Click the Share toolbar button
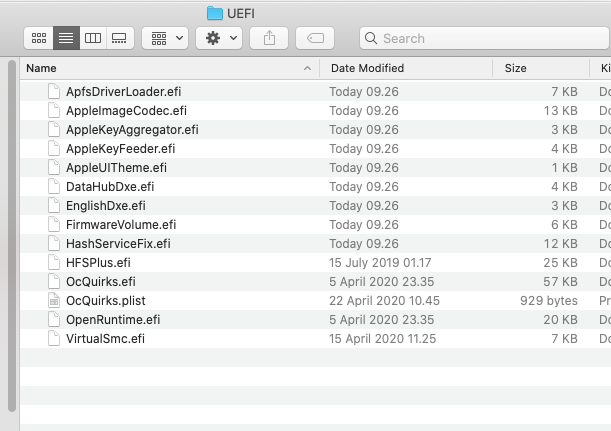The width and height of the screenshot is (611, 431). 269,38
